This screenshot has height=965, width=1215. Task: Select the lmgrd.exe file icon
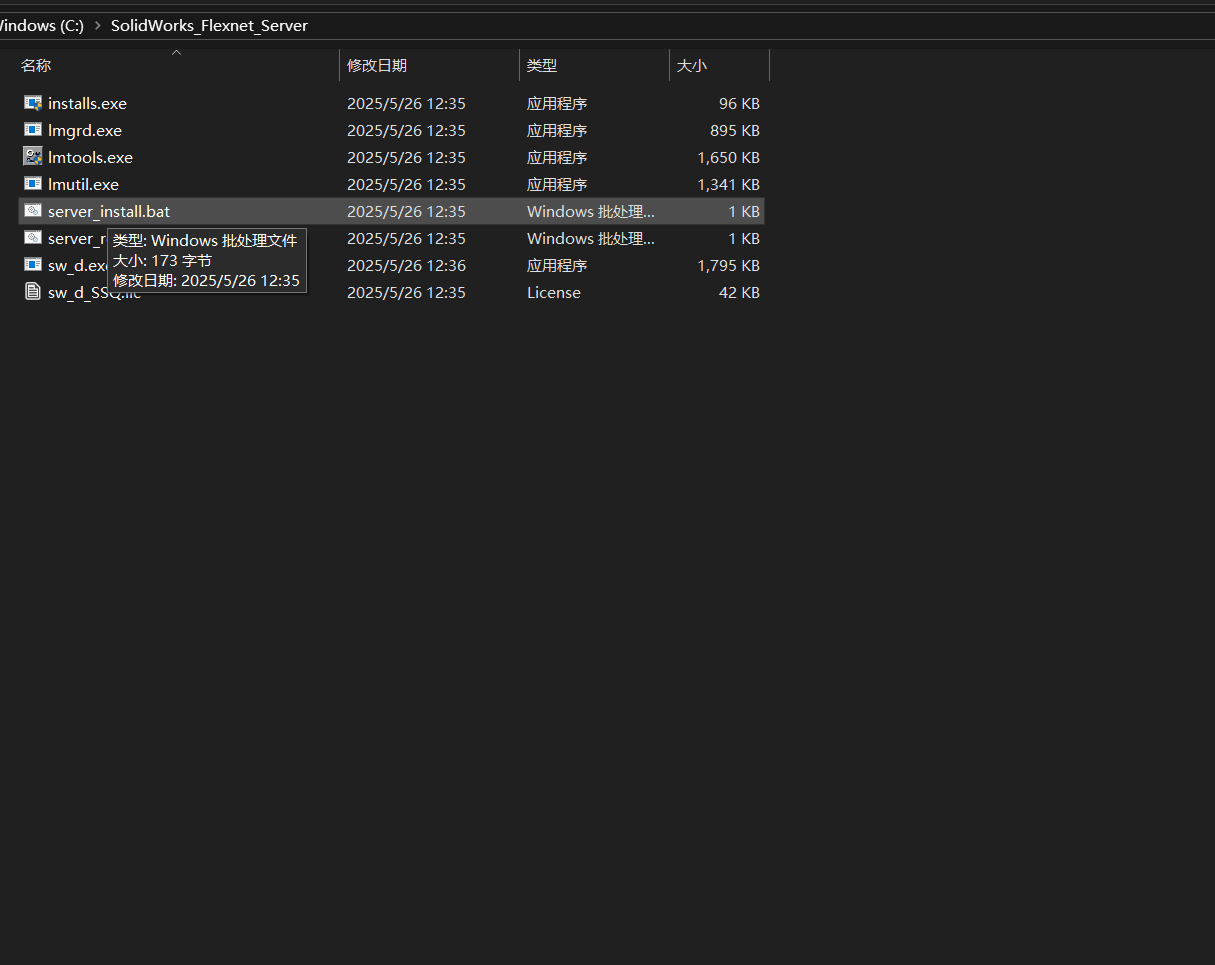pyautogui.click(x=33, y=130)
